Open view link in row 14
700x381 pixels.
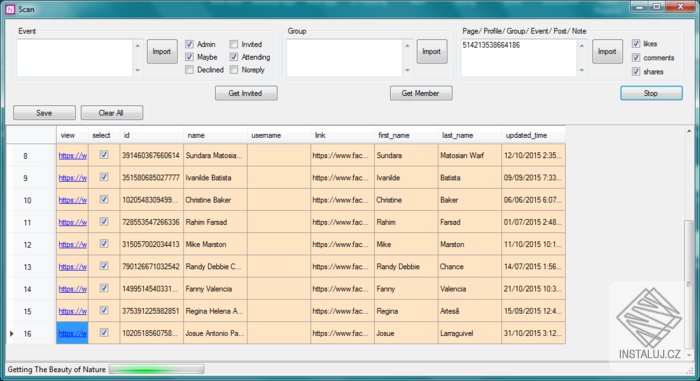[x=73, y=289]
